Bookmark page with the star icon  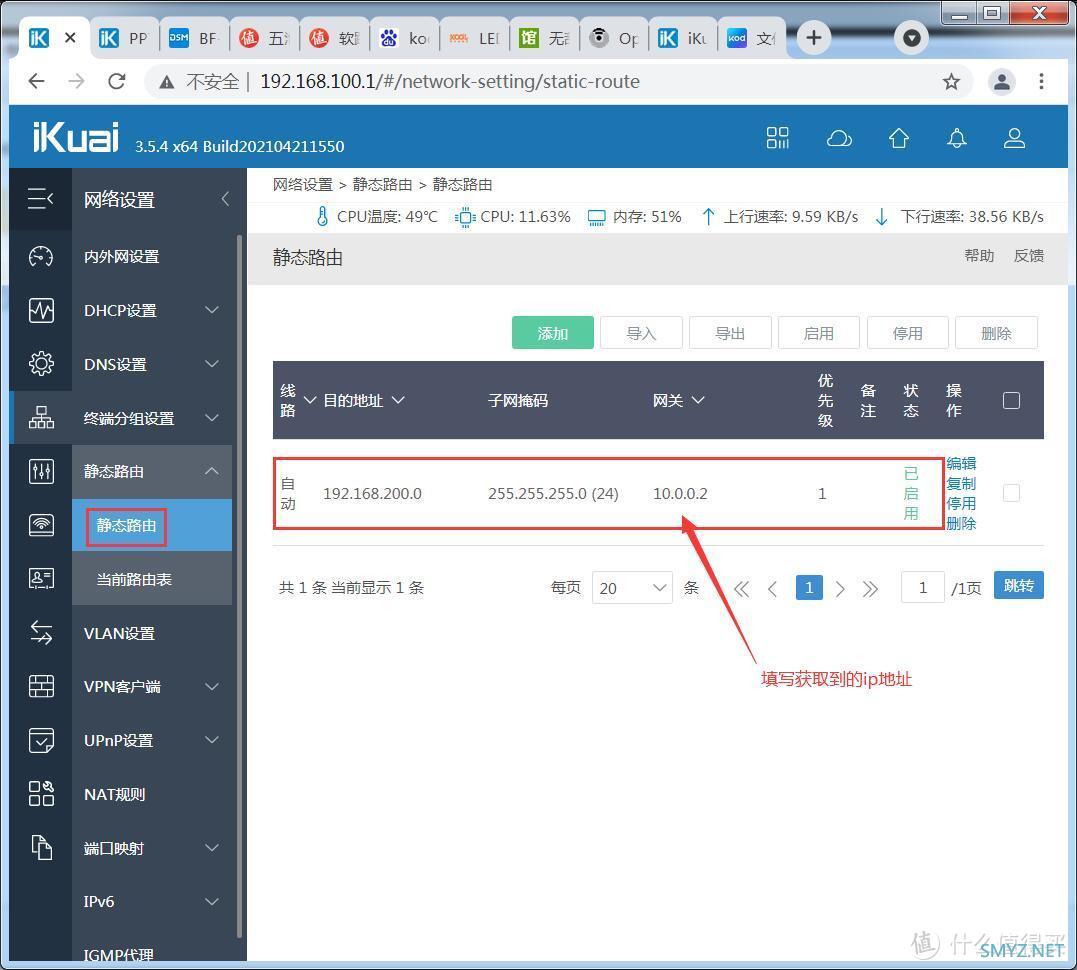coord(951,82)
